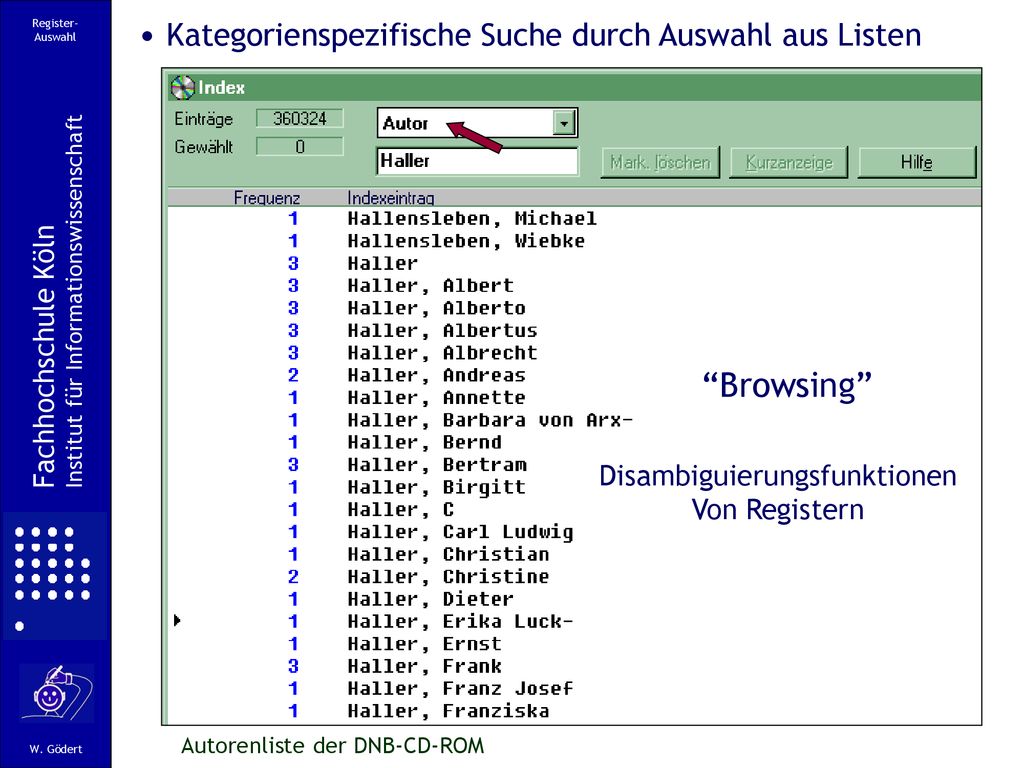The height and width of the screenshot is (768, 1024).
Task: Select entry Haller, C
Action: [x=400, y=509]
